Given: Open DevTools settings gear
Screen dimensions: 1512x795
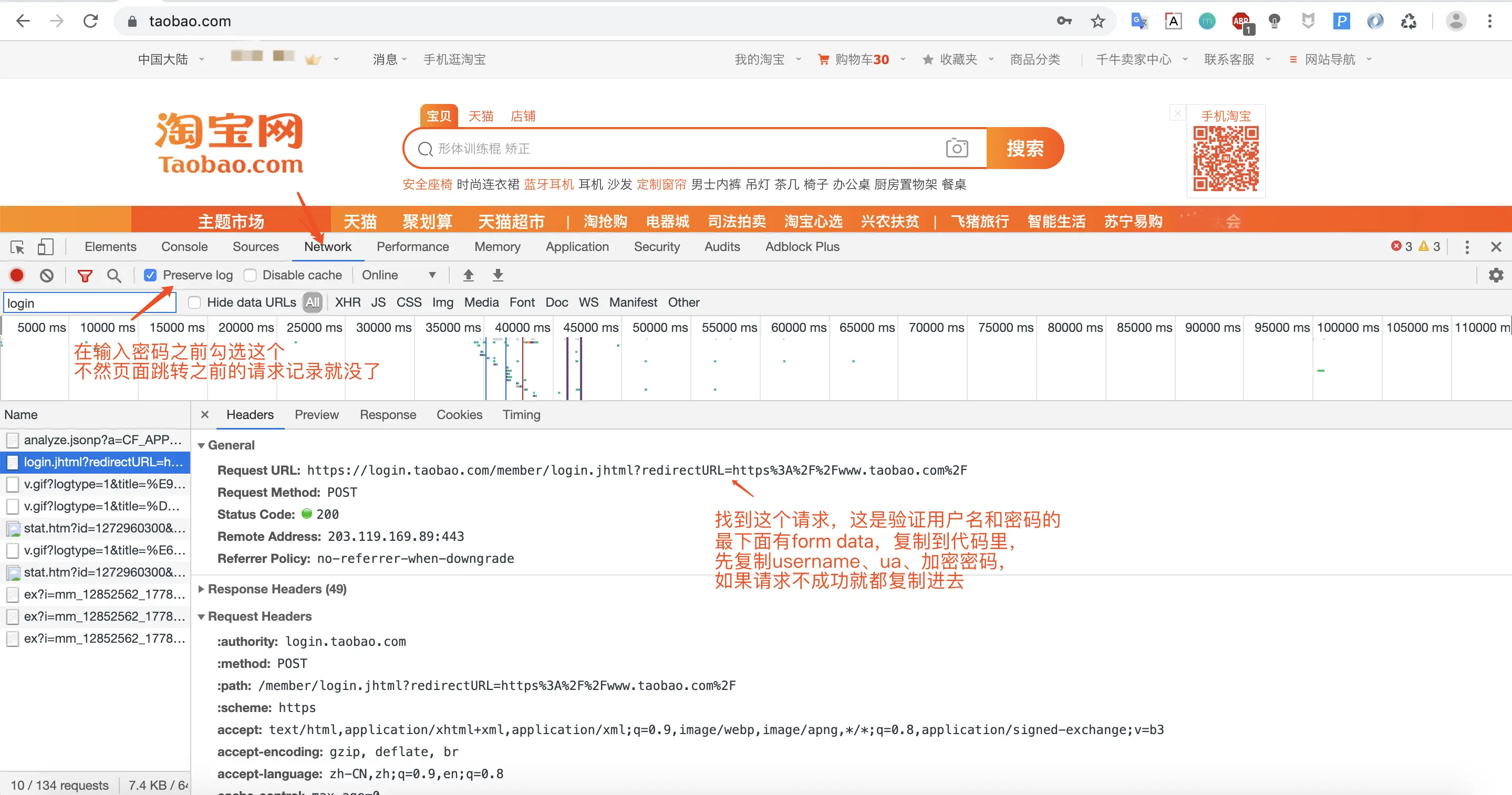Looking at the screenshot, I should pyautogui.click(x=1496, y=275).
